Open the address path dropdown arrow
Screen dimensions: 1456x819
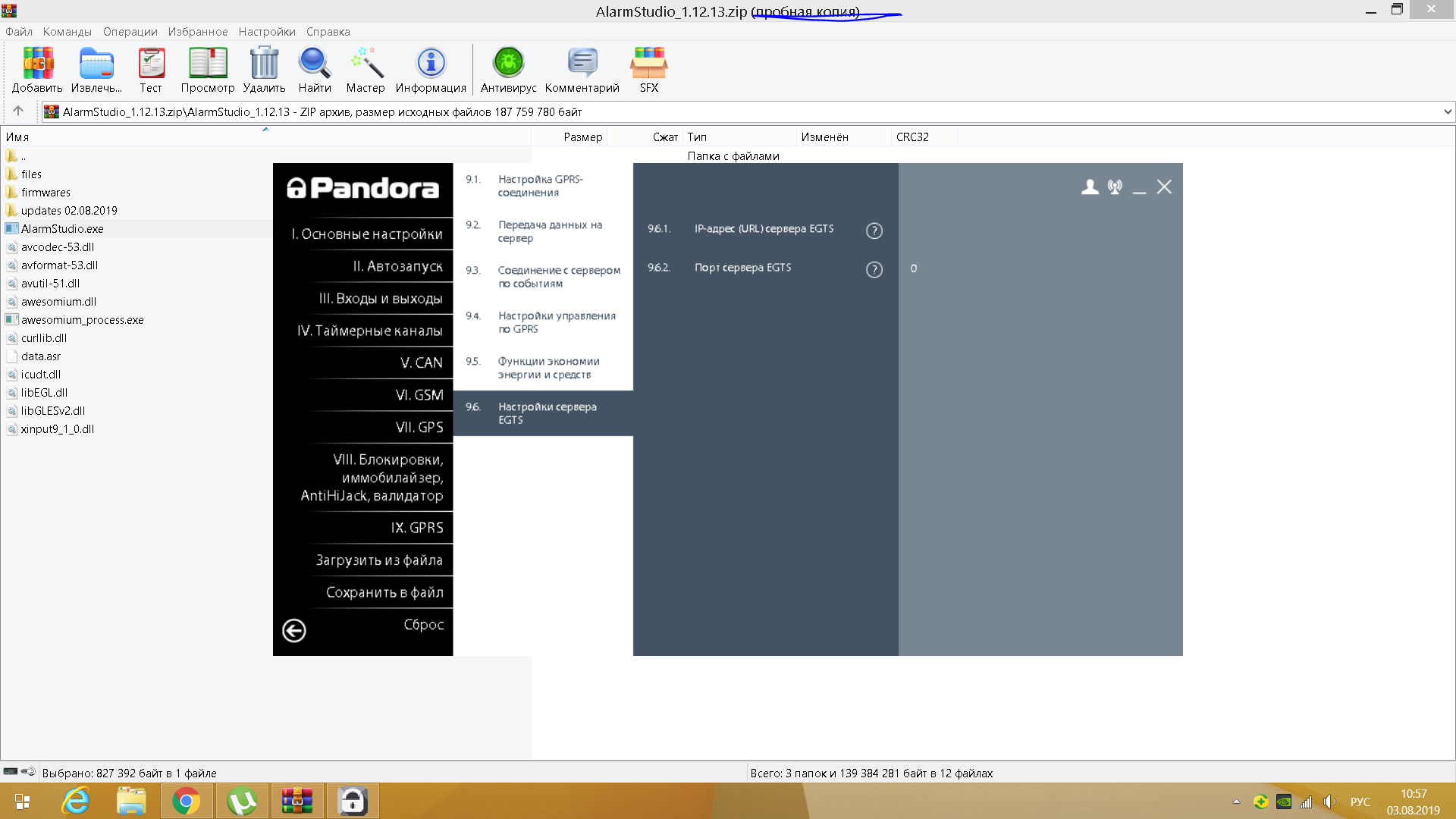(1447, 112)
